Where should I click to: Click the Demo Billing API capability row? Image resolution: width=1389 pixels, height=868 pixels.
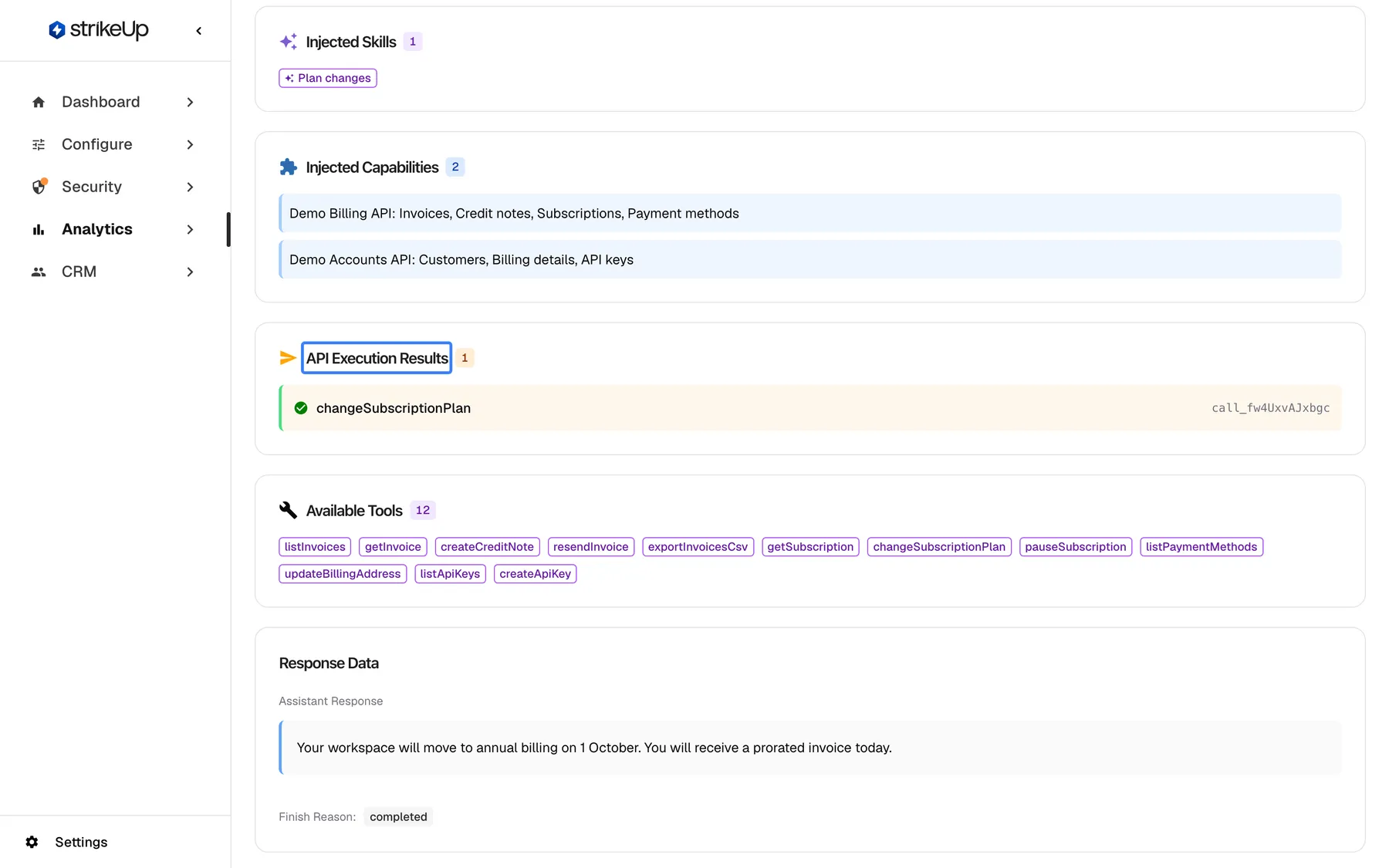[x=810, y=213]
